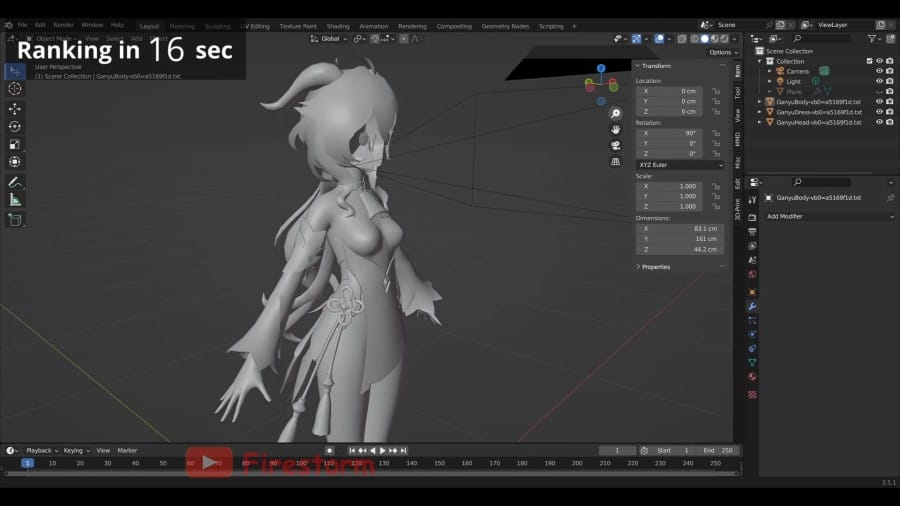Hide GanyuBody object via eye icon
The image size is (900, 506).
(879, 102)
